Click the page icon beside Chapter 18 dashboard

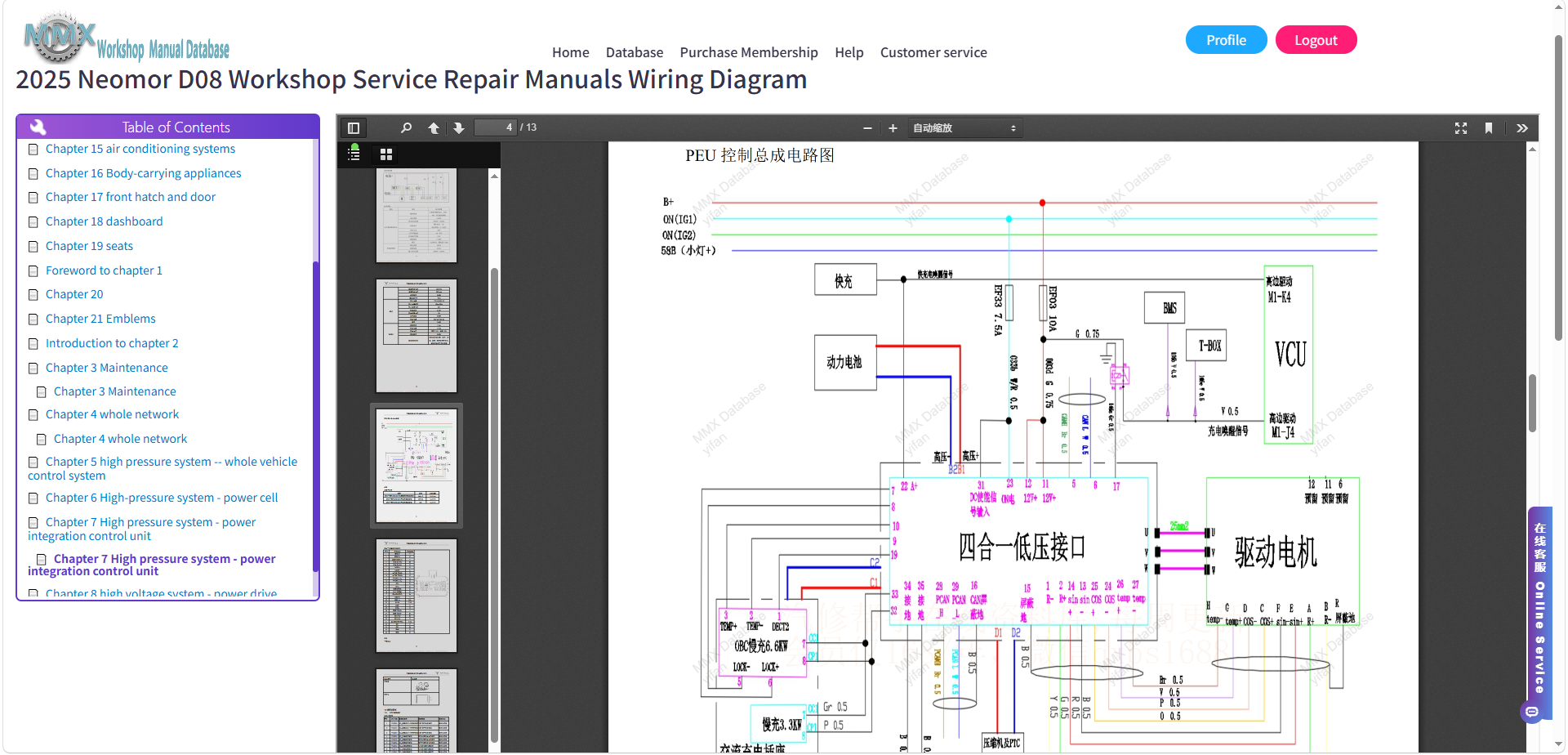click(33, 222)
